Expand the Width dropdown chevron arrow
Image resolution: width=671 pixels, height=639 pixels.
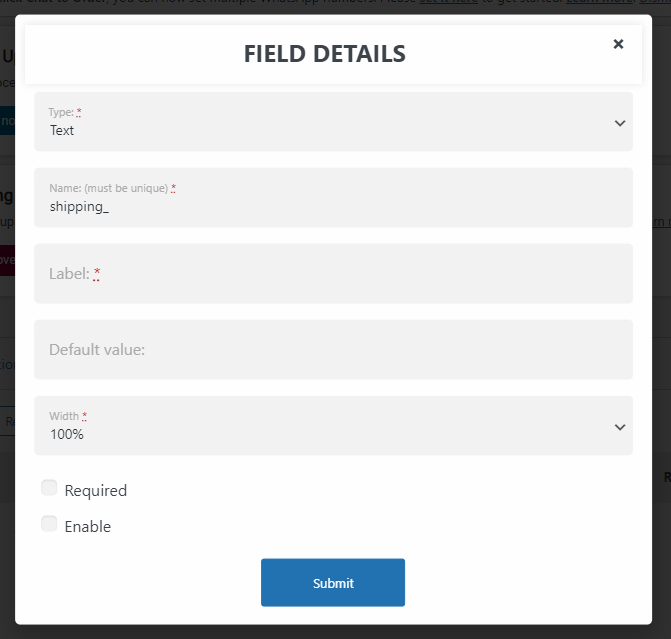tap(620, 427)
